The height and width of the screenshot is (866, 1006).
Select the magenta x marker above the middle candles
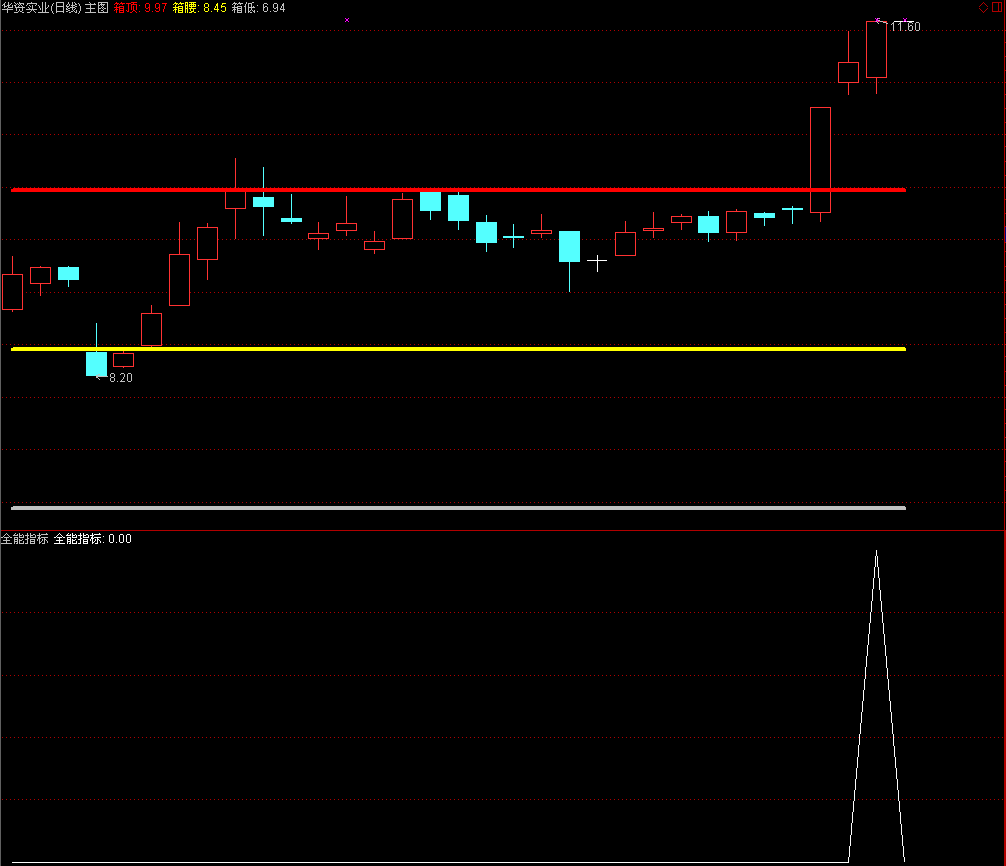pos(347,20)
